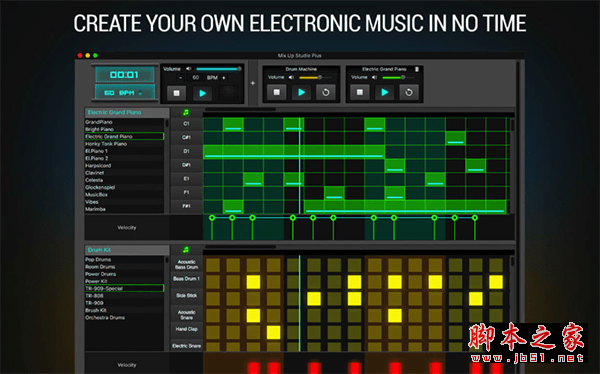Play the Drum Machine track
This screenshot has width=600, height=374.
[x=301, y=92]
